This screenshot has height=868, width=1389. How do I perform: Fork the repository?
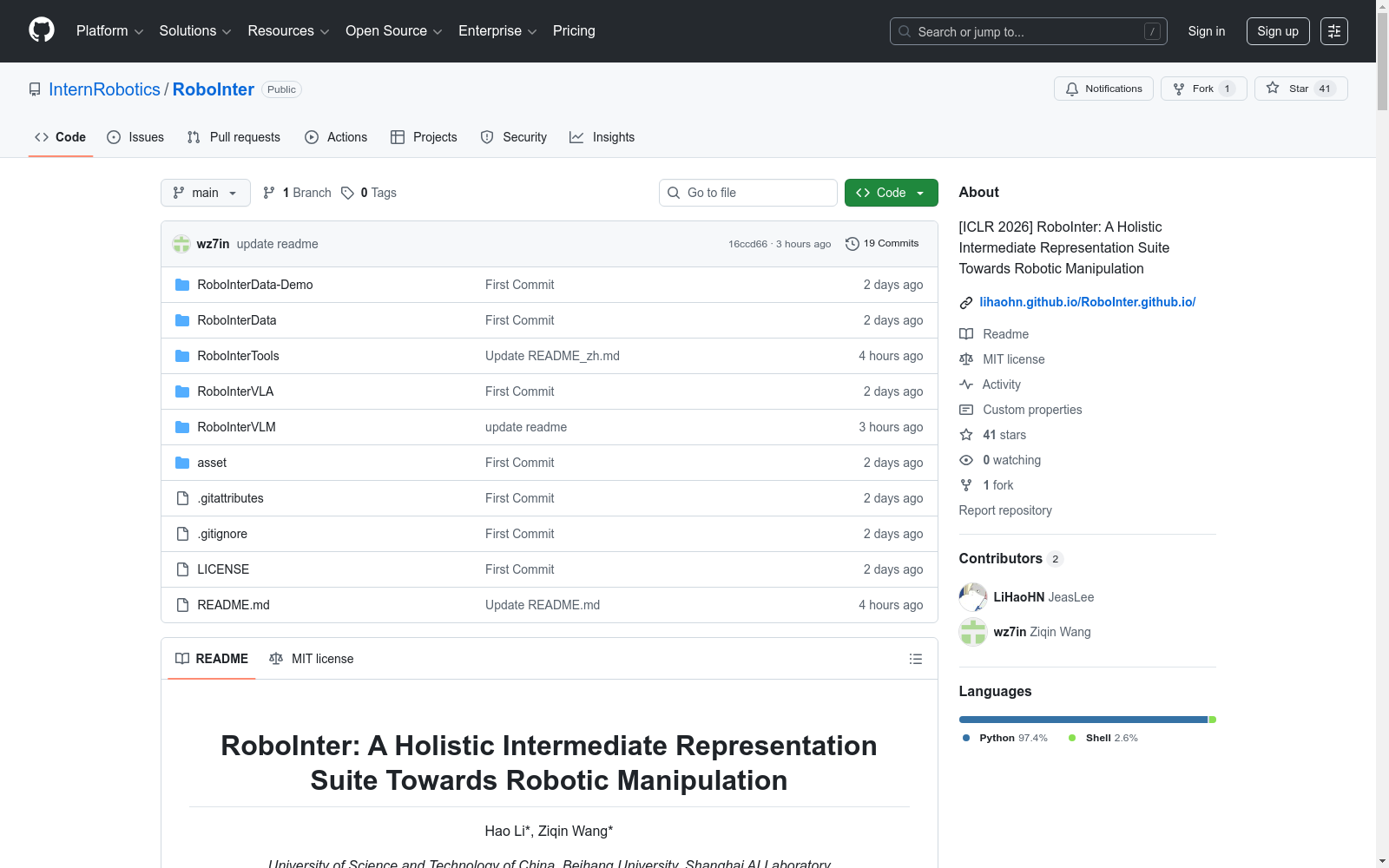(1204, 89)
